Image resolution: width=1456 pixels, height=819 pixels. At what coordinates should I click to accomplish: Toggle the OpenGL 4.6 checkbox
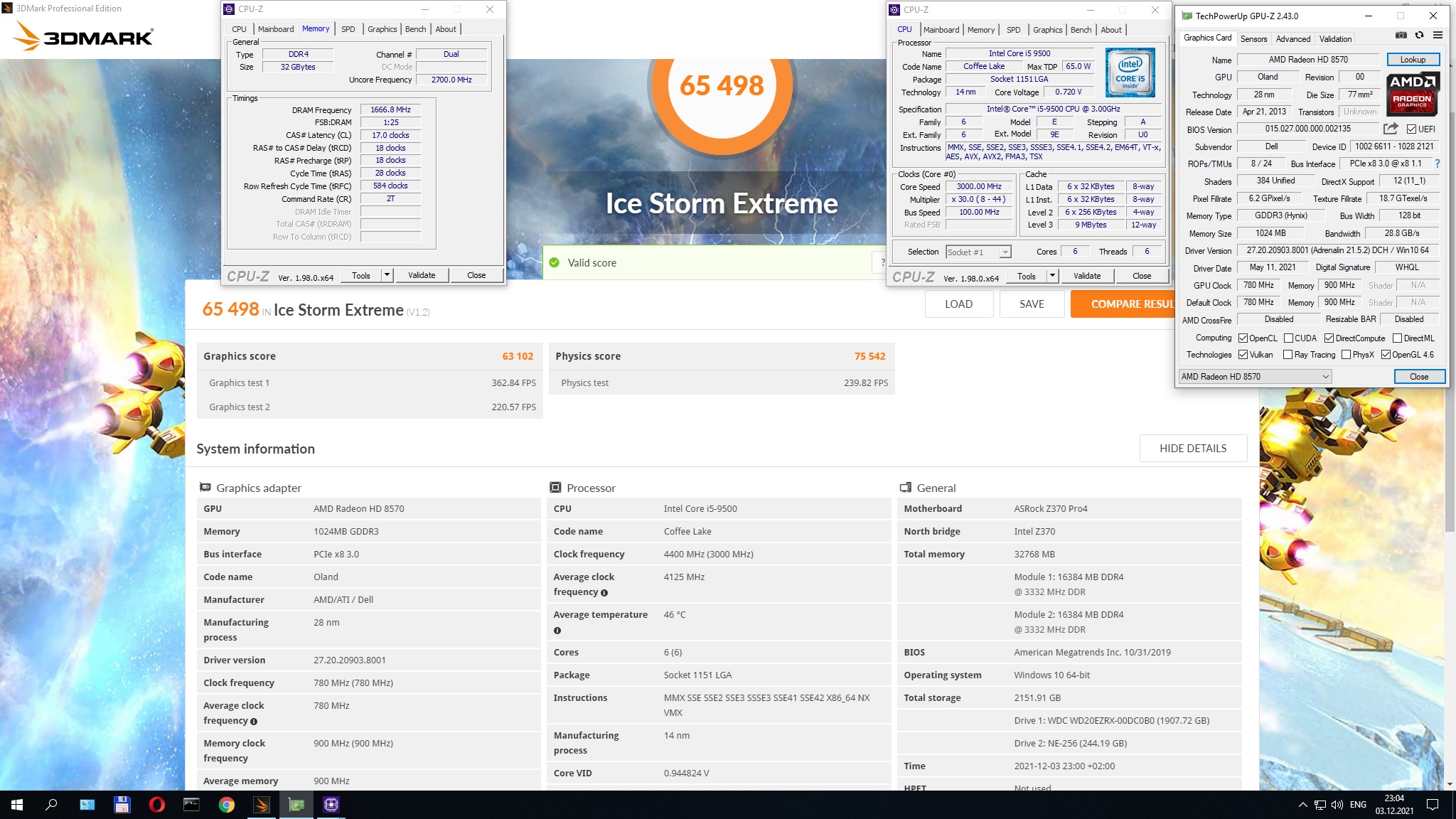pos(1386,355)
